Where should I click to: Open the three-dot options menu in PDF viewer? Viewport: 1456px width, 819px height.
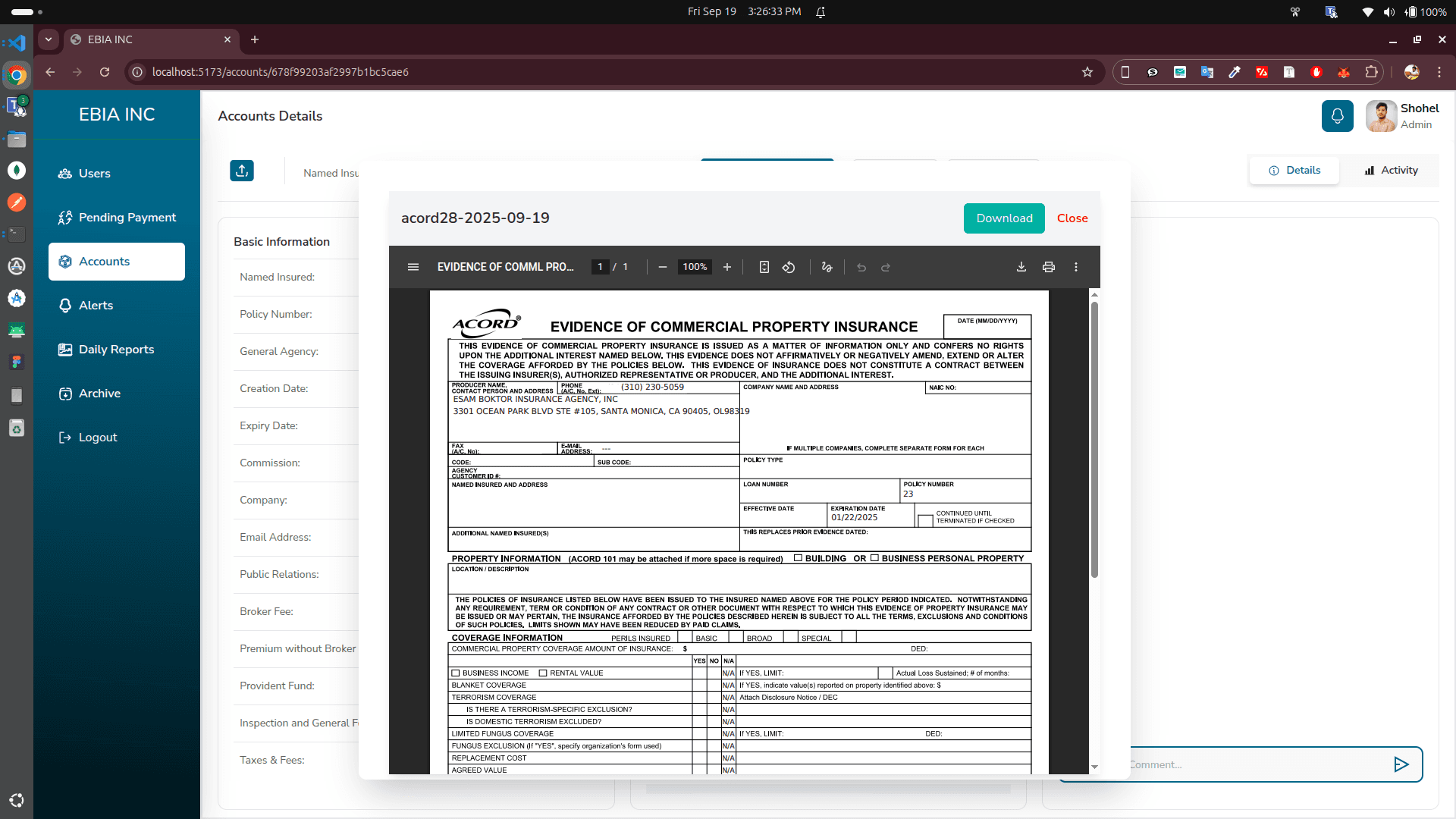pos(1075,267)
